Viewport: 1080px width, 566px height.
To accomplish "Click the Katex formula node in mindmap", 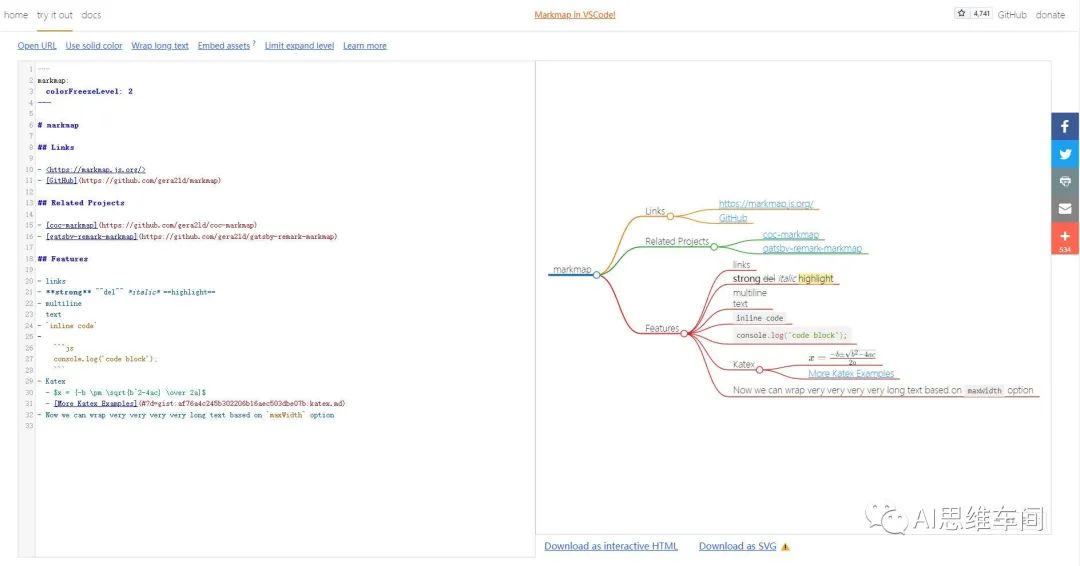I will point(842,357).
